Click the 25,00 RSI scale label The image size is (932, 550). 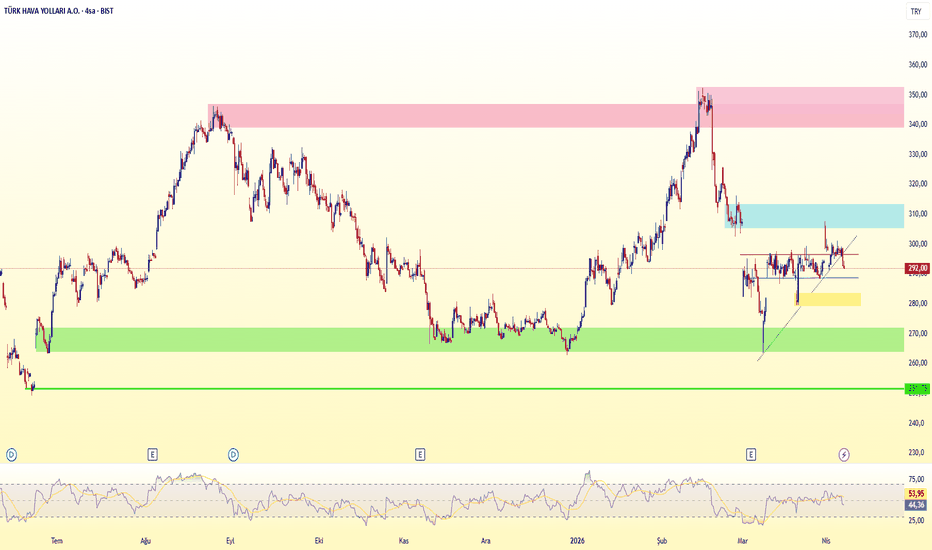coord(917,520)
